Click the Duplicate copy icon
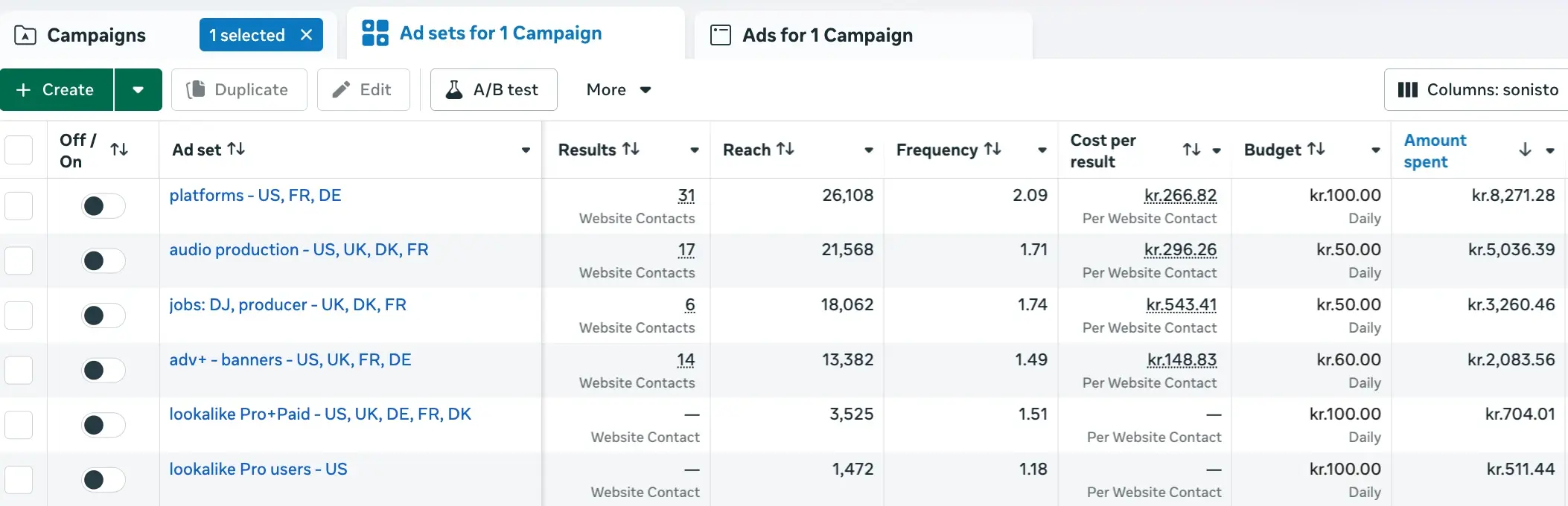The width and height of the screenshot is (1568, 506). (x=196, y=90)
